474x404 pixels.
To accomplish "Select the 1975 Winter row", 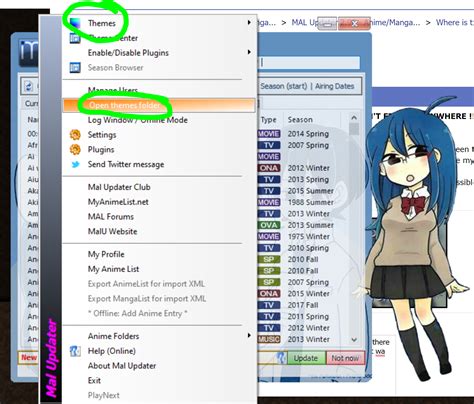I will point(309,236).
